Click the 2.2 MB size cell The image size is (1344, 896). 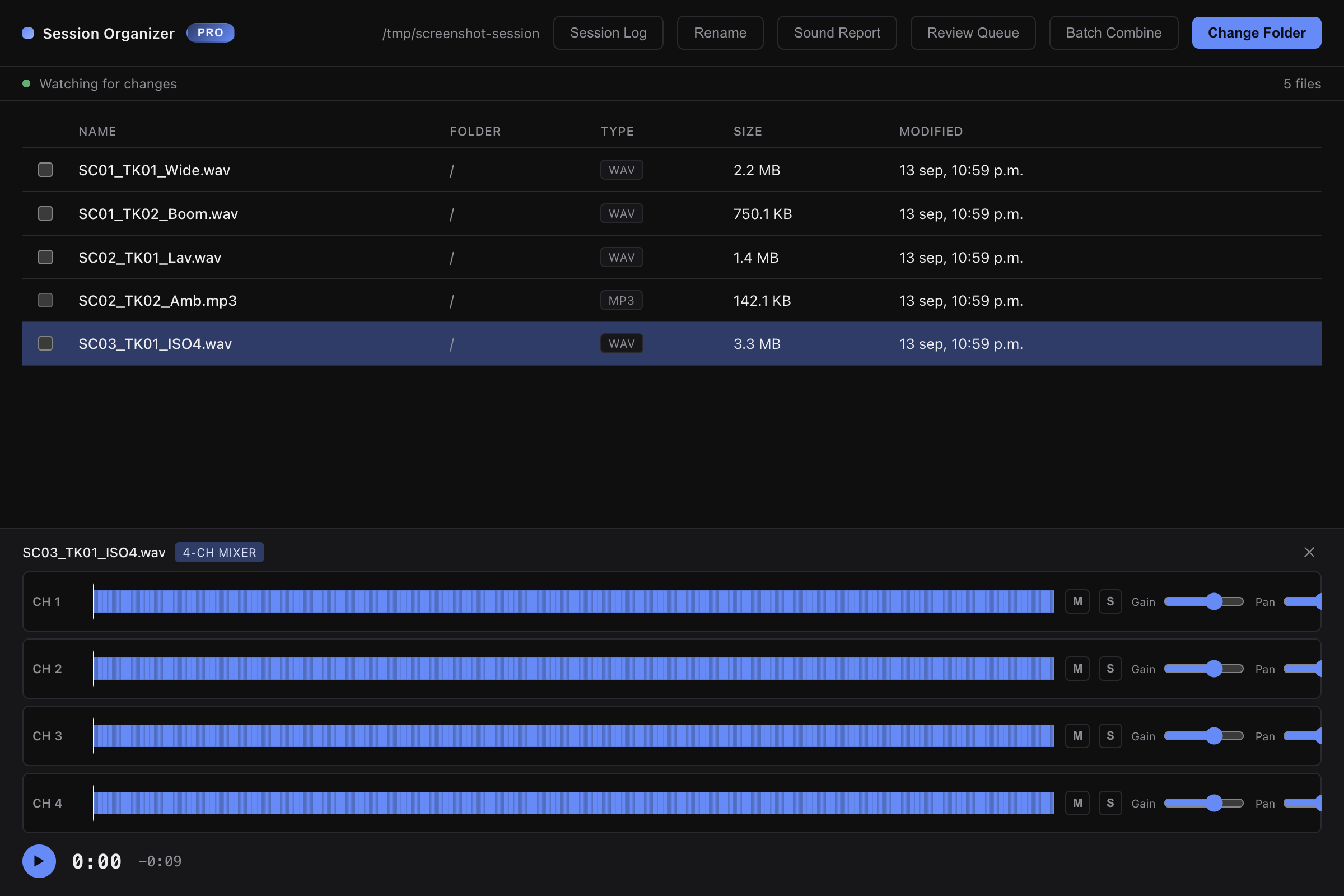coord(757,170)
